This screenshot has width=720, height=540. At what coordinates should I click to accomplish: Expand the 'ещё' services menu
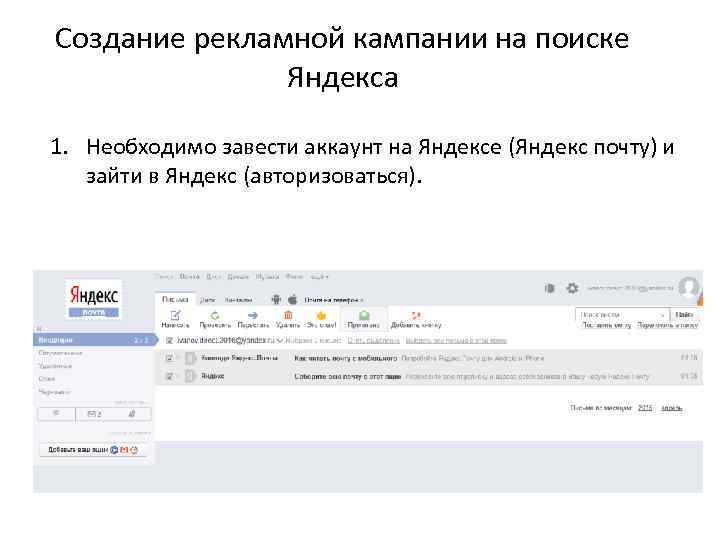319,276
